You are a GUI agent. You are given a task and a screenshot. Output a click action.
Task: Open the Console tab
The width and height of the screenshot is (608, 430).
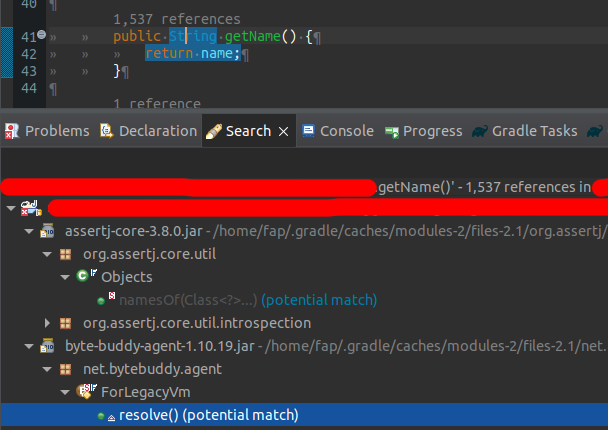[x=338, y=131]
